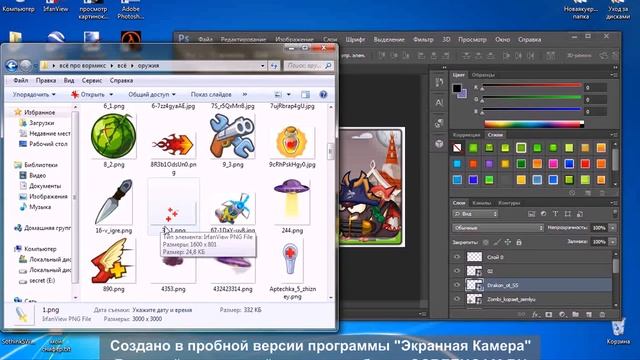Hide the layer named 02
The width and height of the screenshot is (640, 360).
pos(457,271)
